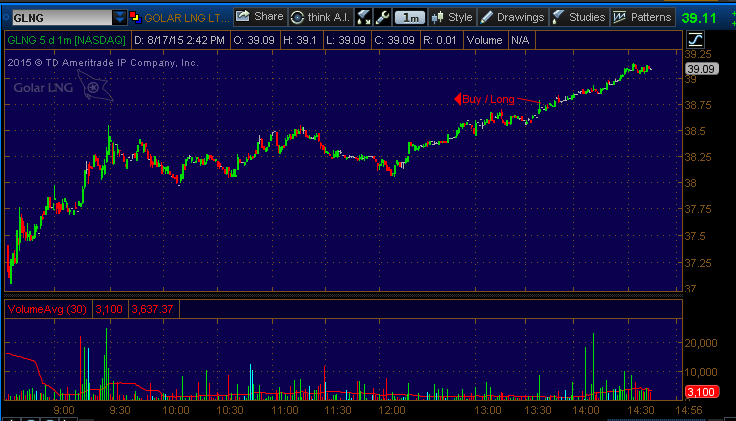This screenshot has width=736, height=421.
Task: Open the Patterns menu
Action: point(643,17)
